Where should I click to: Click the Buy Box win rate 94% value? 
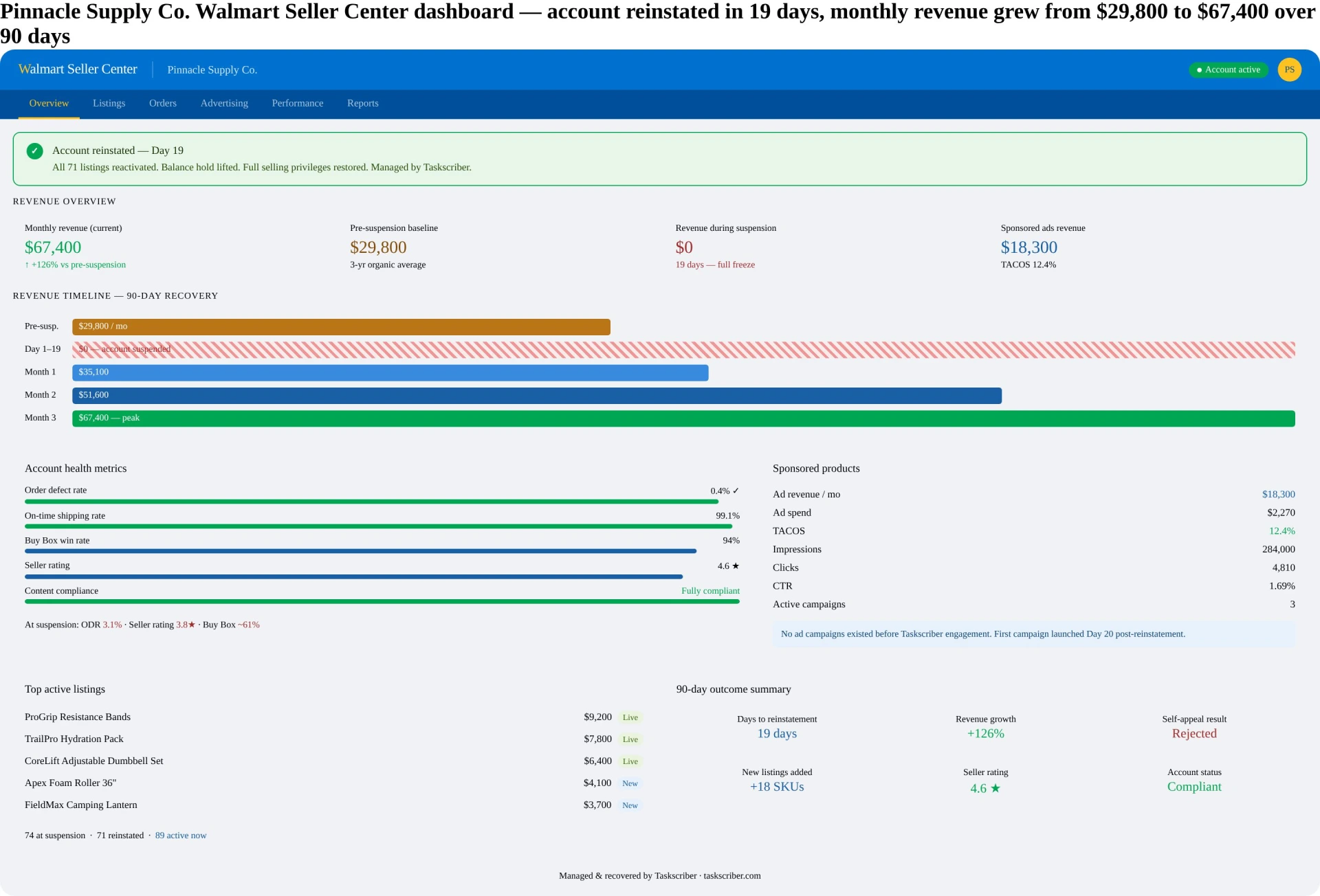pos(731,541)
